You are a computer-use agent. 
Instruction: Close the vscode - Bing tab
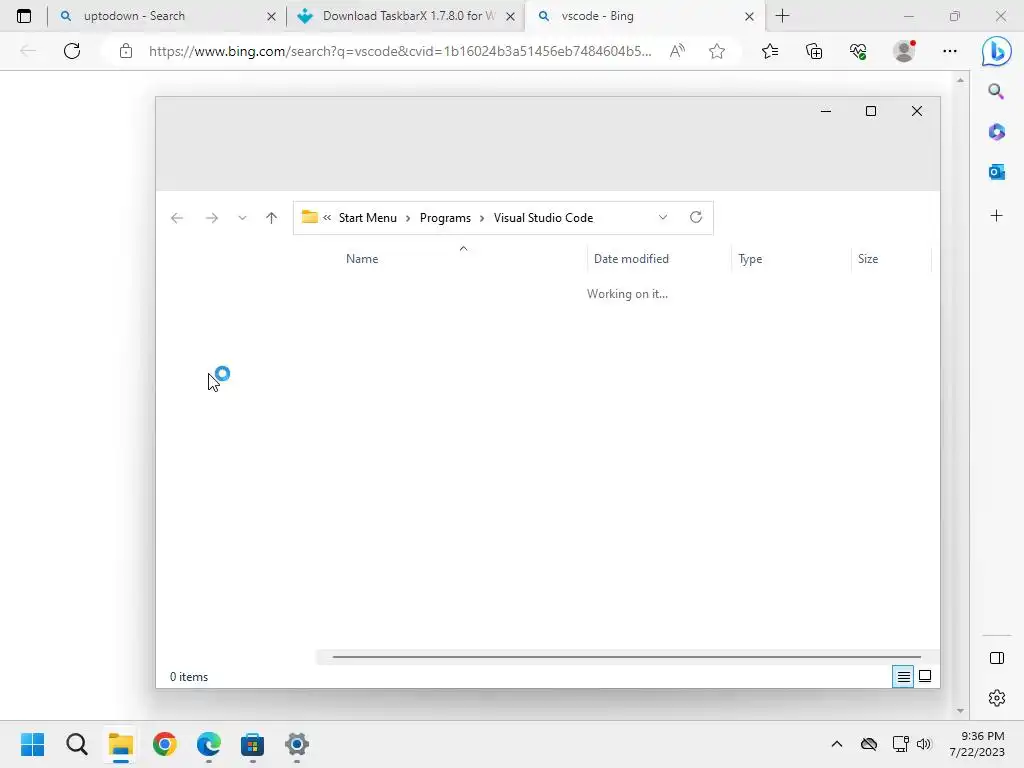[750, 16]
